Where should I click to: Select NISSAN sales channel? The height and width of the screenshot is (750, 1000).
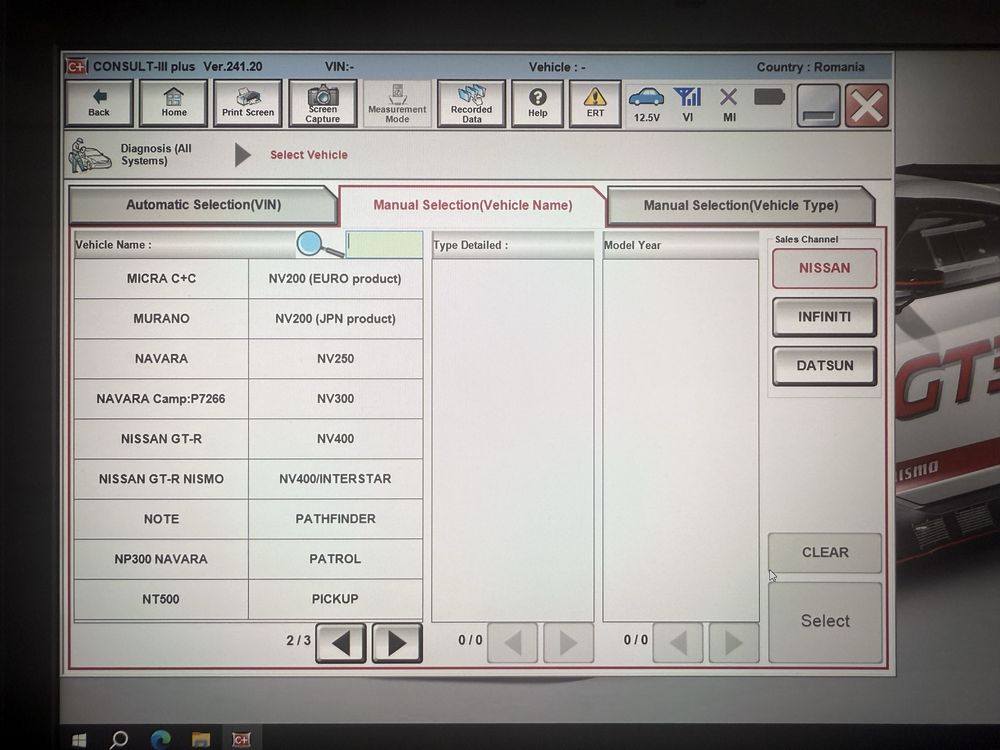pos(825,268)
